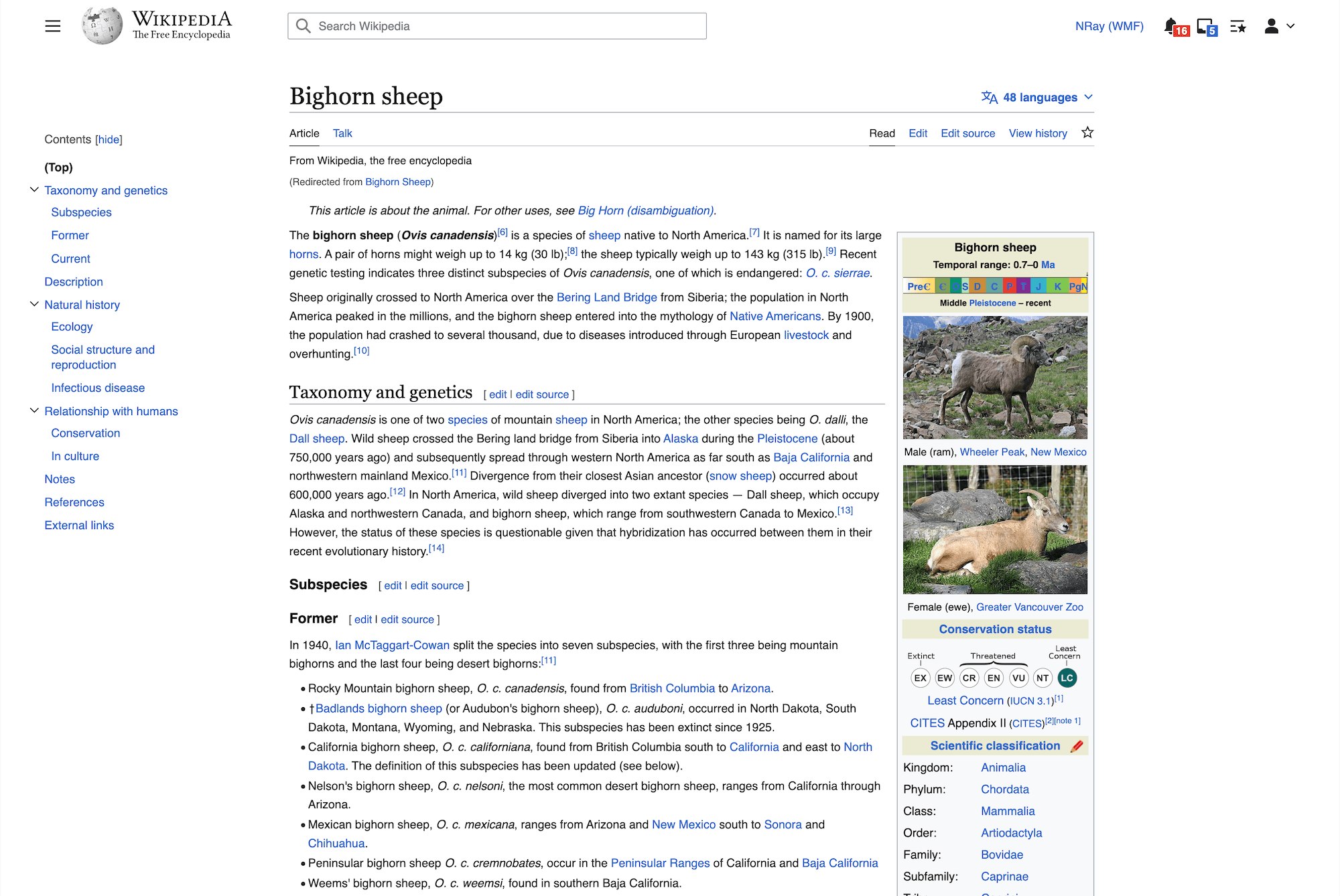Open the notifications bell alerts
This screenshot has width=1340, height=896.
tap(1170, 26)
